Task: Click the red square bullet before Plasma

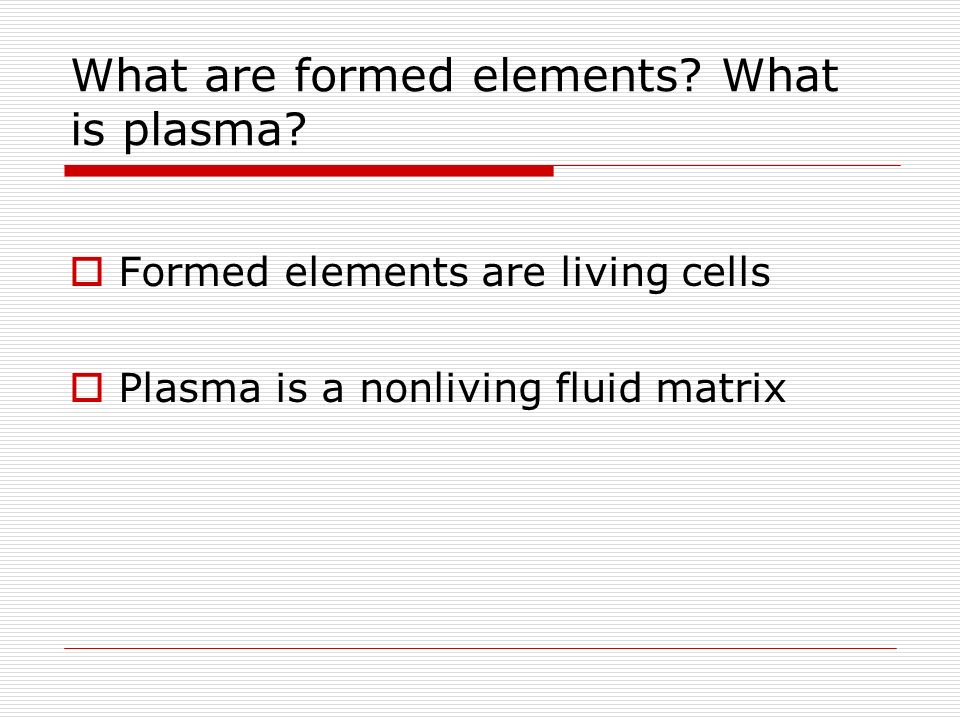Action: tap(87, 388)
